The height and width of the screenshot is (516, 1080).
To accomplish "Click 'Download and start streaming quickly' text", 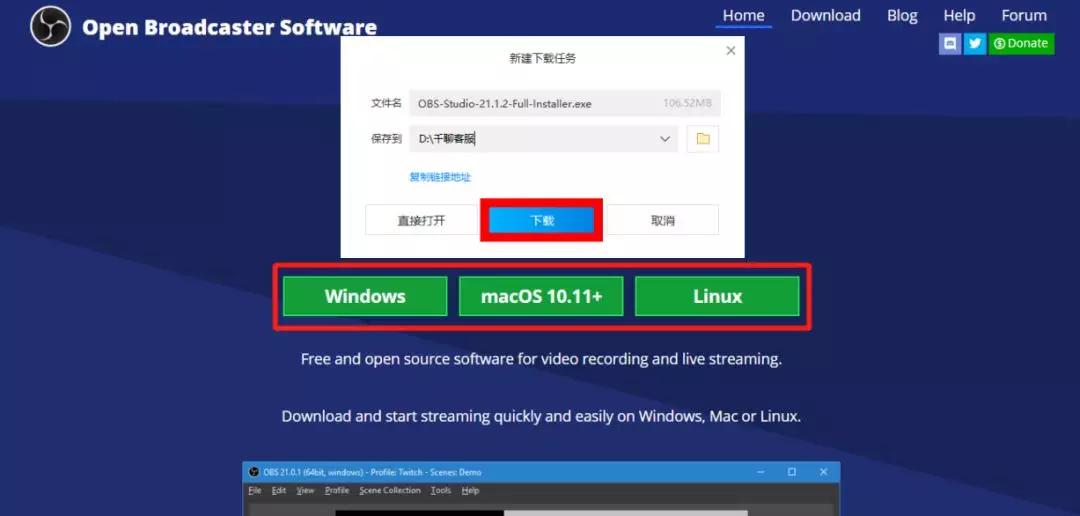I will [541, 417].
